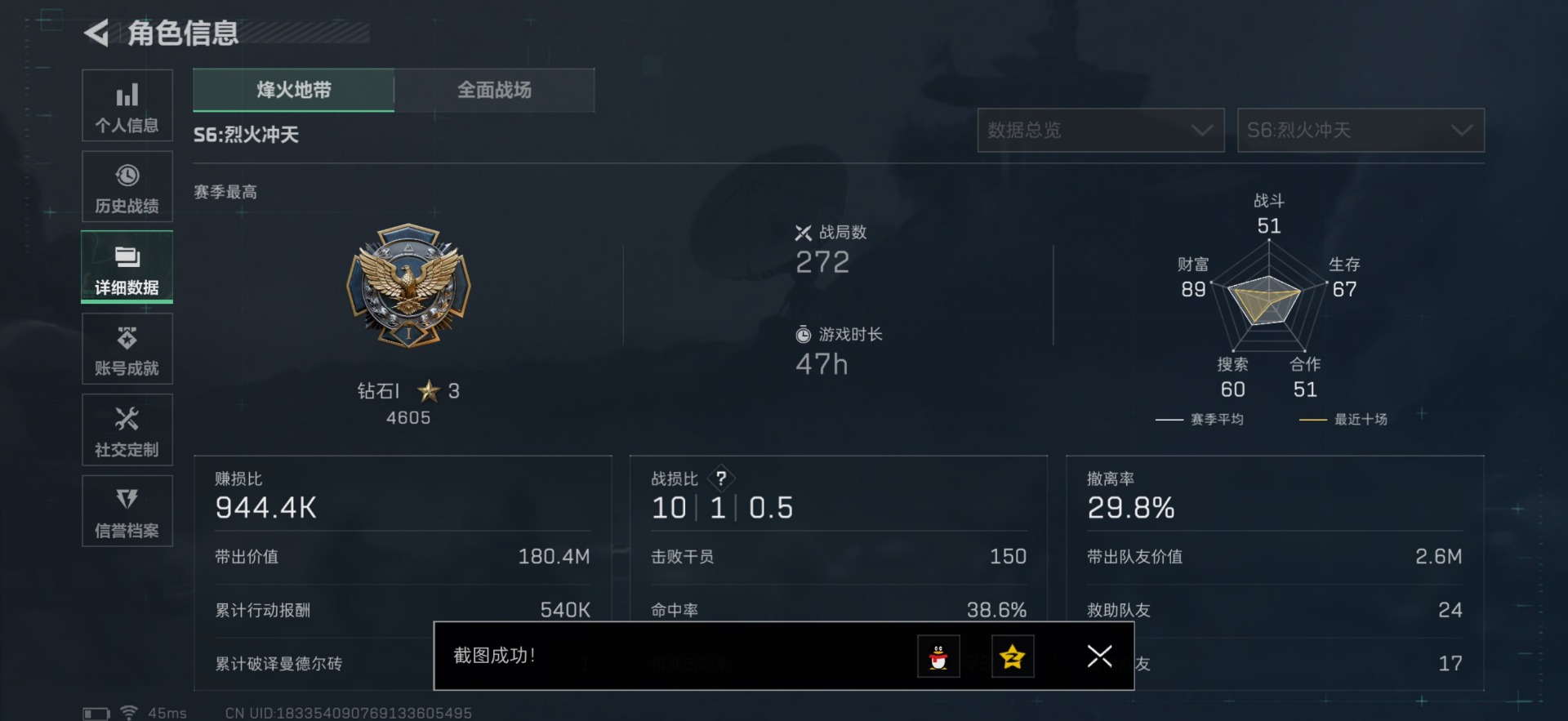This screenshot has height=721, width=1568.
Task: Switch to the 全面战场 tab
Action: (x=494, y=90)
